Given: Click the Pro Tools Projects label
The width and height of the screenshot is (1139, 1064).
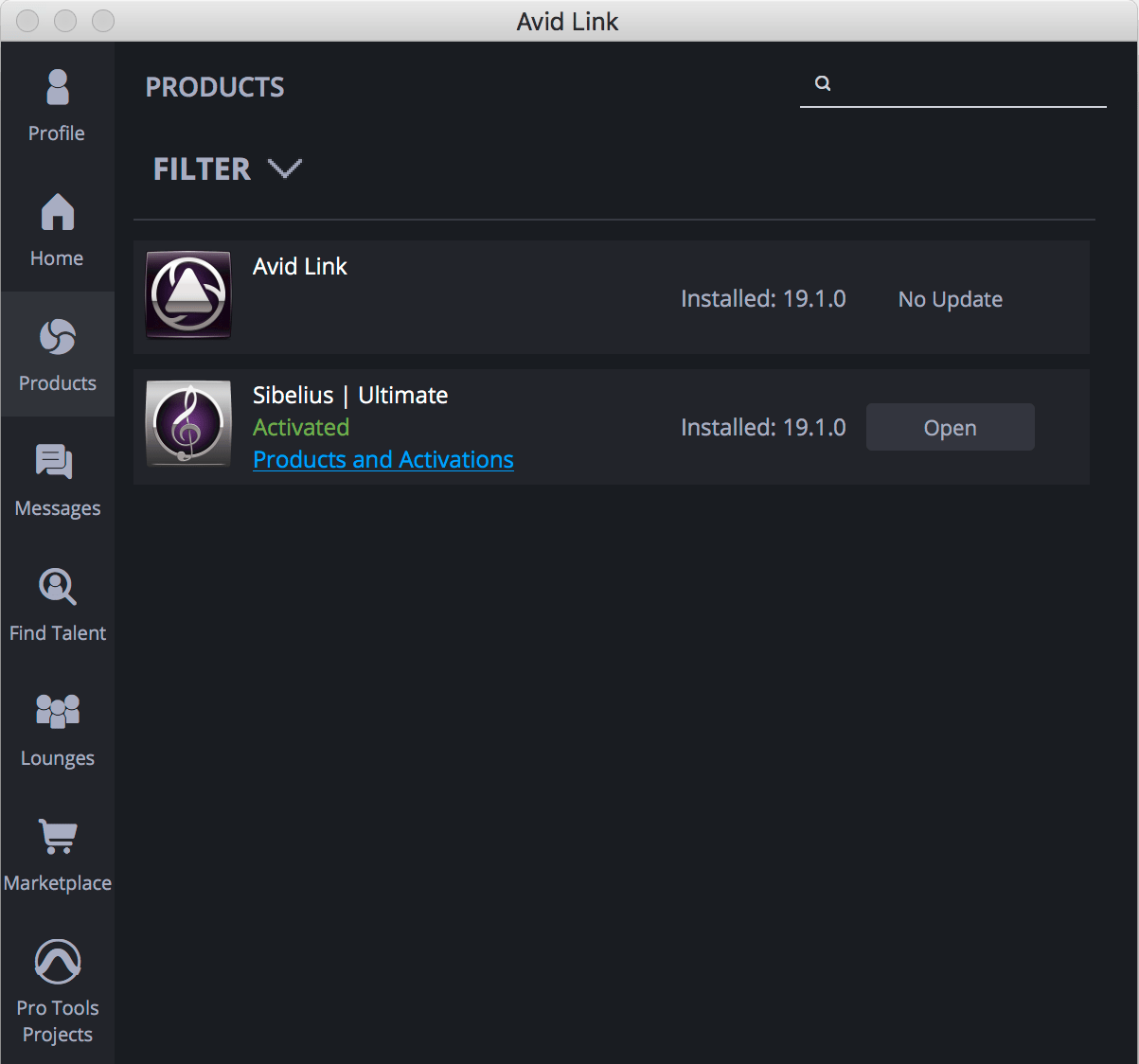Looking at the screenshot, I should pos(58,1021).
